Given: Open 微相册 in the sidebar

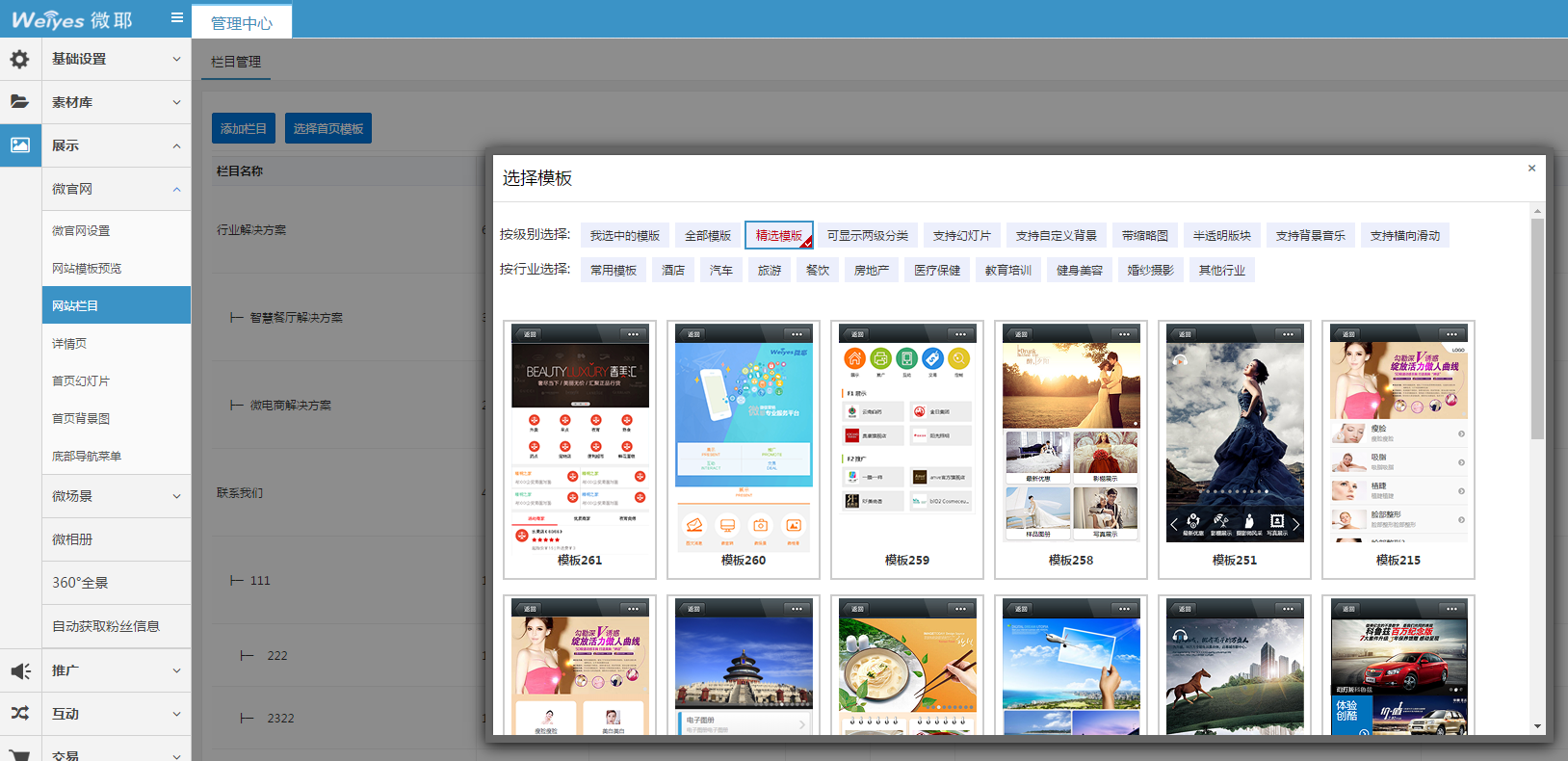Looking at the screenshot, I should click(x=117, y=539).
